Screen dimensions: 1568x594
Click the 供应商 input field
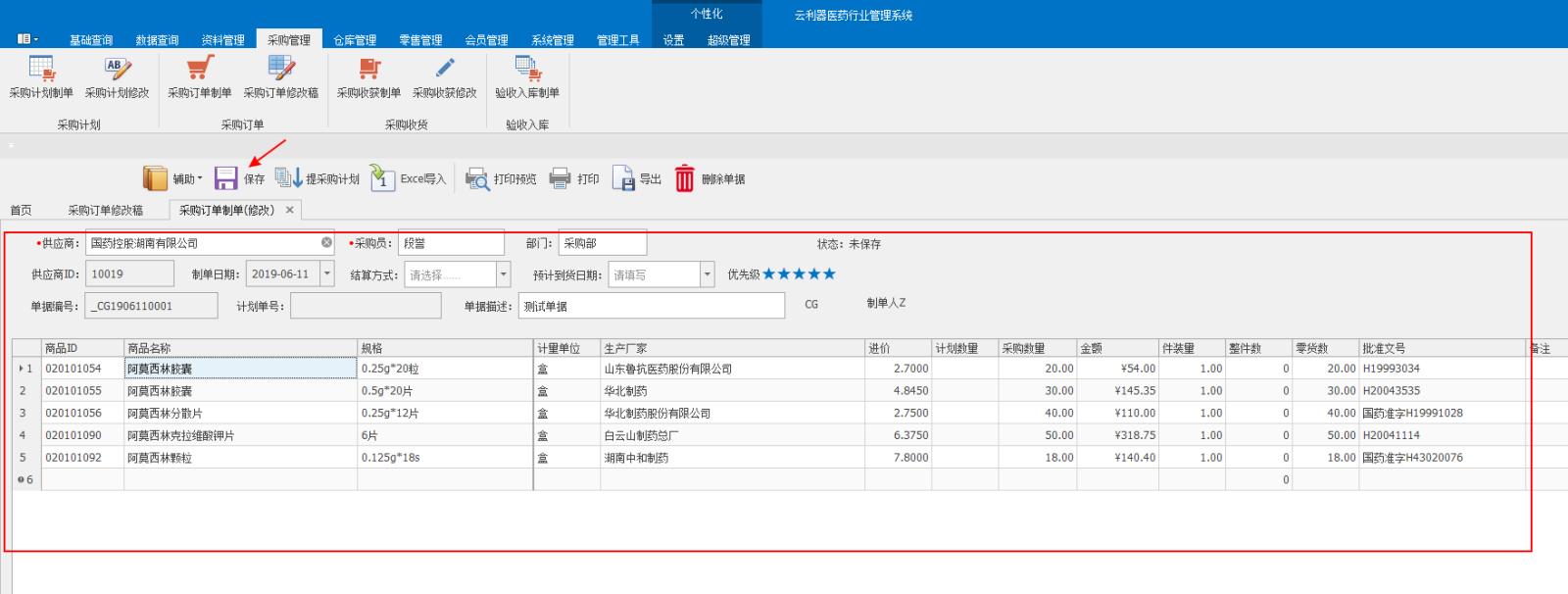tap(210, 242)
